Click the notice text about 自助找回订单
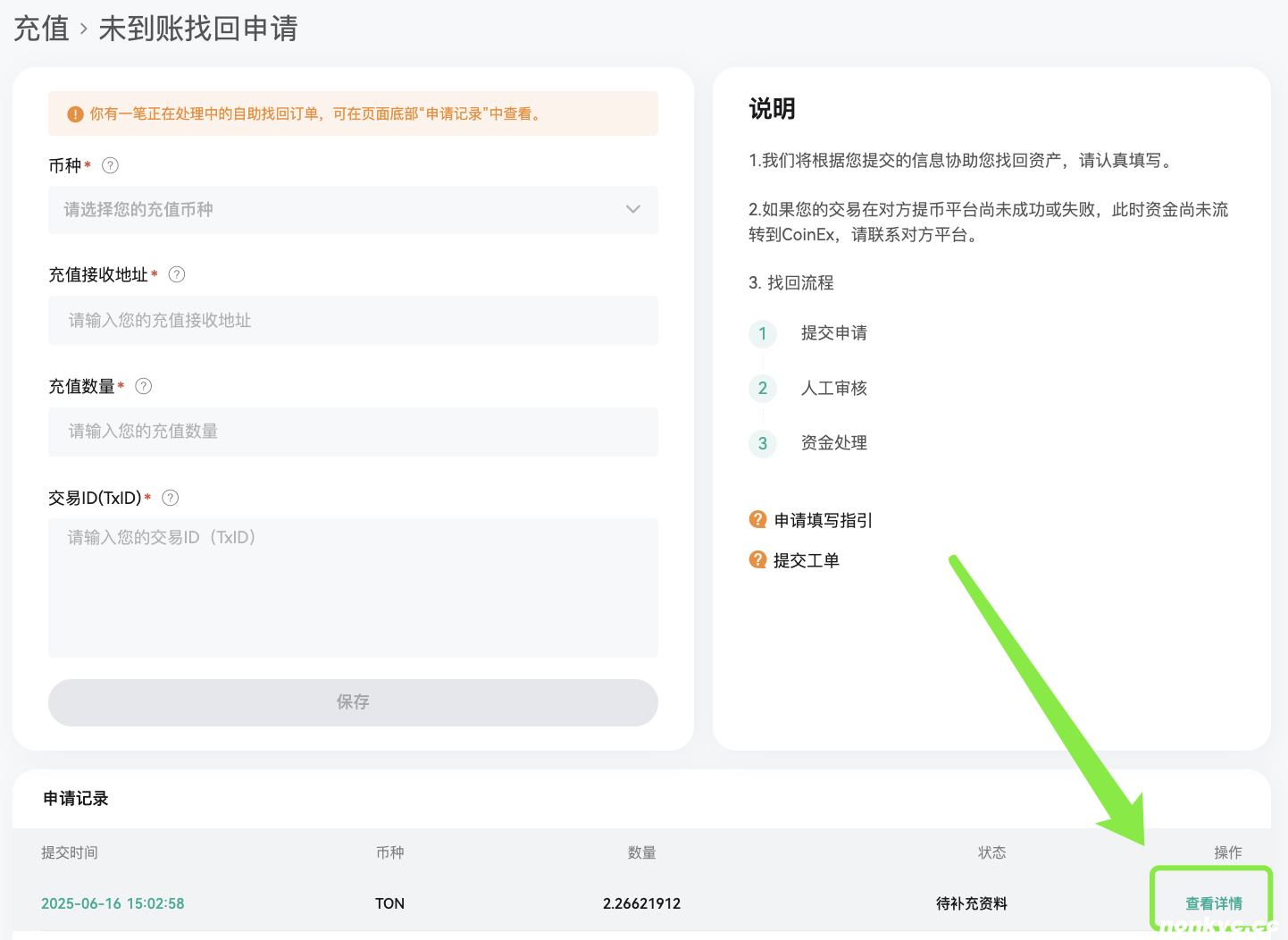 pyautogui.click(x=316, y=113)
